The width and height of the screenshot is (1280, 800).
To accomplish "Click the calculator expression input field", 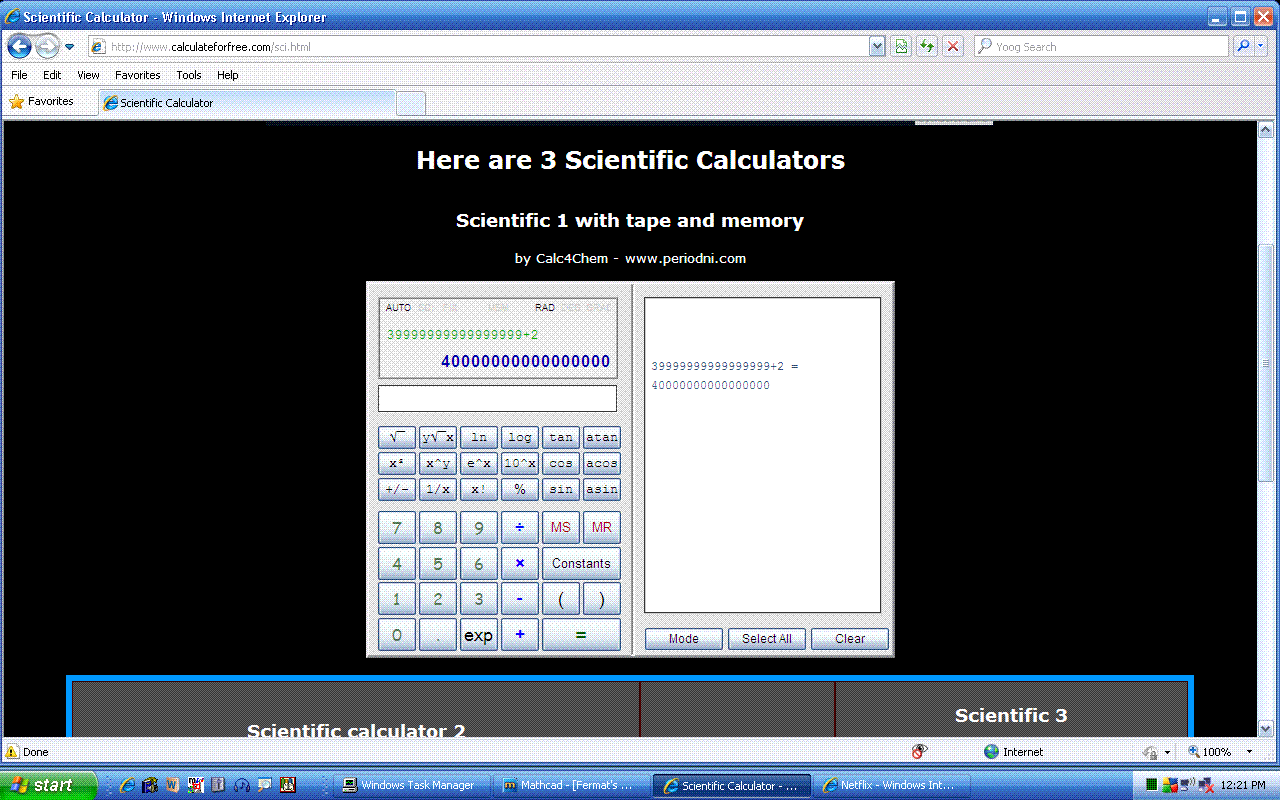I will tap(497, 398).
